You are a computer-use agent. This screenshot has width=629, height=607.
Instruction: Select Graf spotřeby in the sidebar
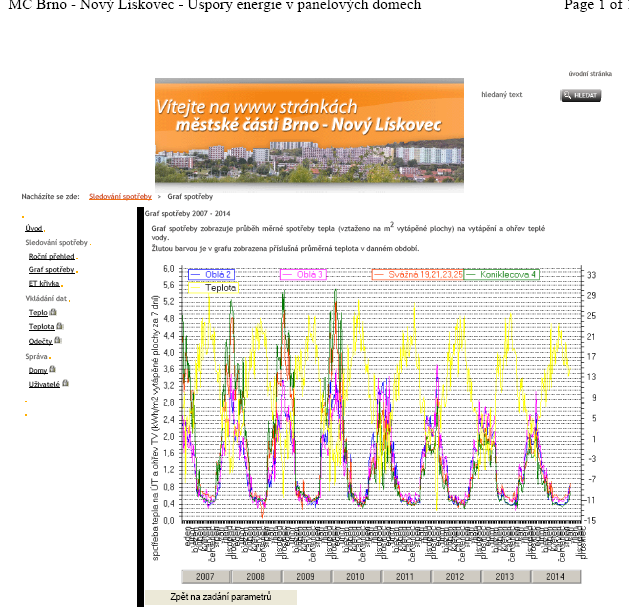[x=52, y=270]
